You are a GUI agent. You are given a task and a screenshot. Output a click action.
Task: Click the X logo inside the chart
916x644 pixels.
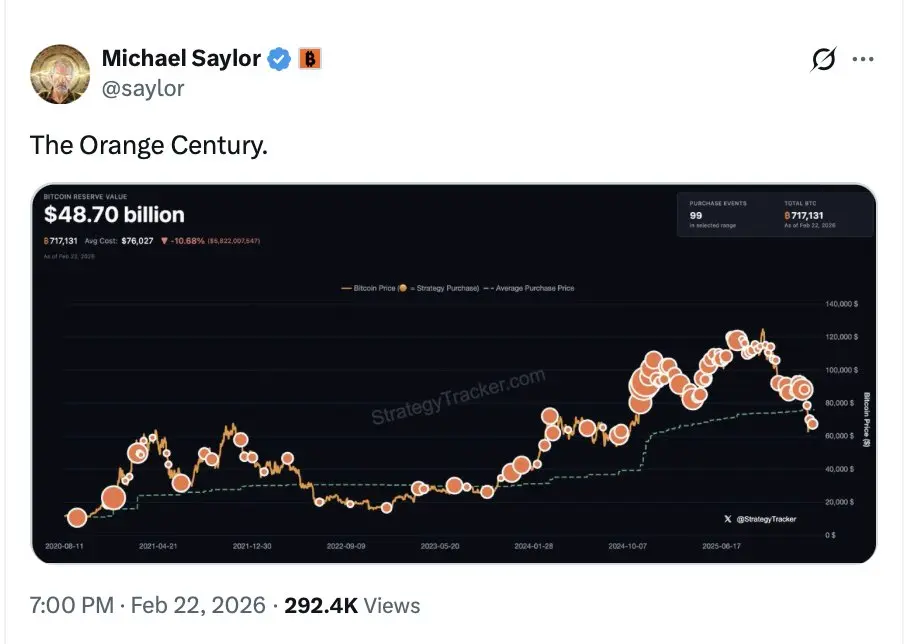728,519
